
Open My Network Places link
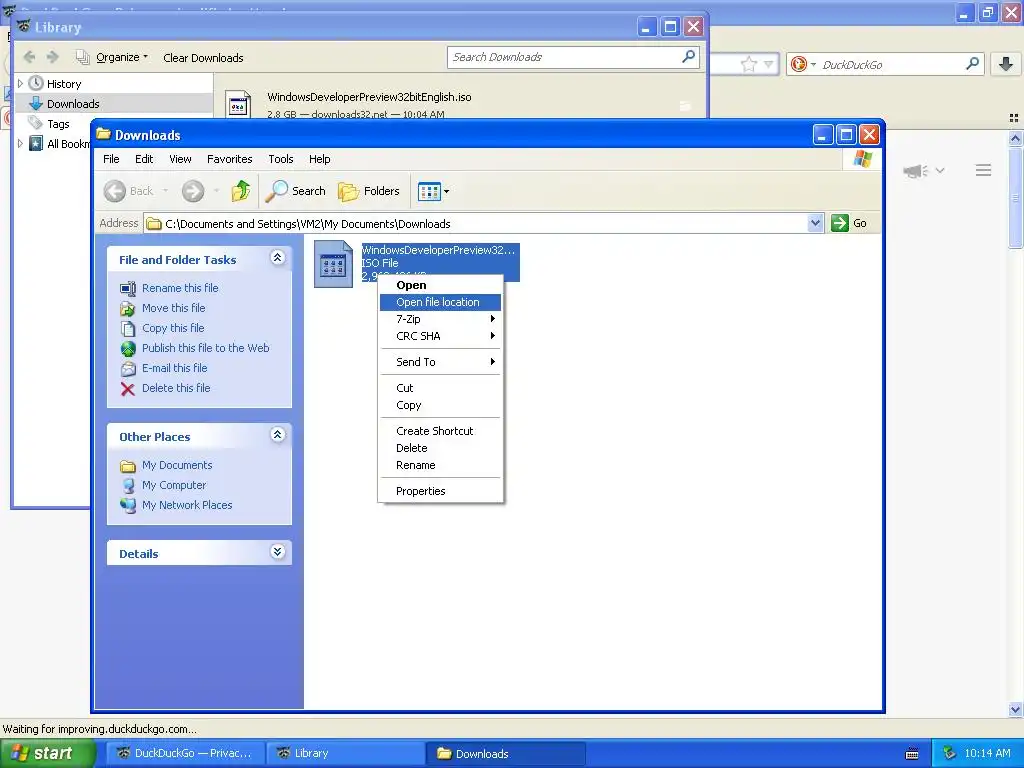tap(187, 505)
